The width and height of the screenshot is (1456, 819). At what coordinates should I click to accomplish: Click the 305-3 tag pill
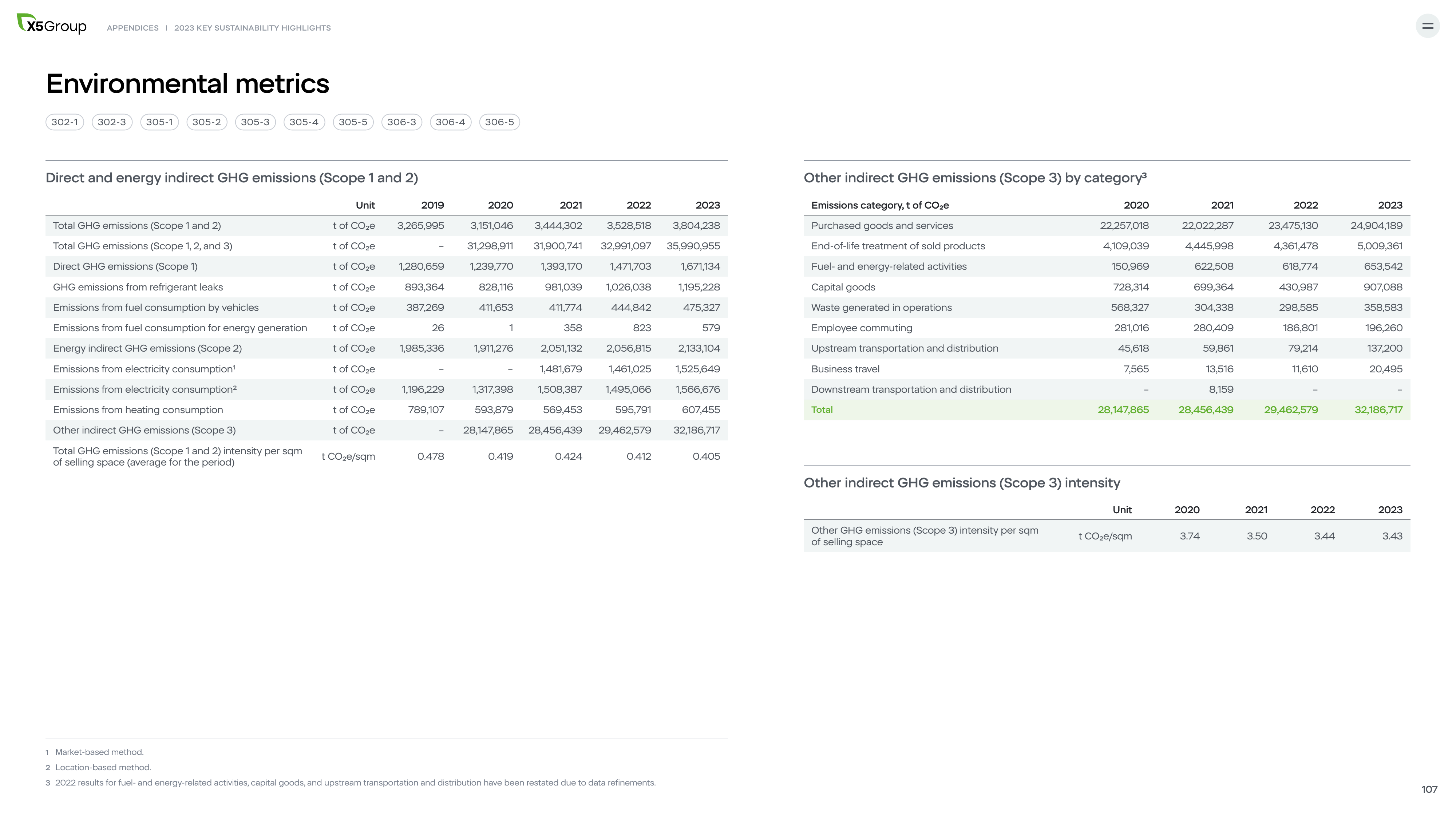tap(256, 122)
